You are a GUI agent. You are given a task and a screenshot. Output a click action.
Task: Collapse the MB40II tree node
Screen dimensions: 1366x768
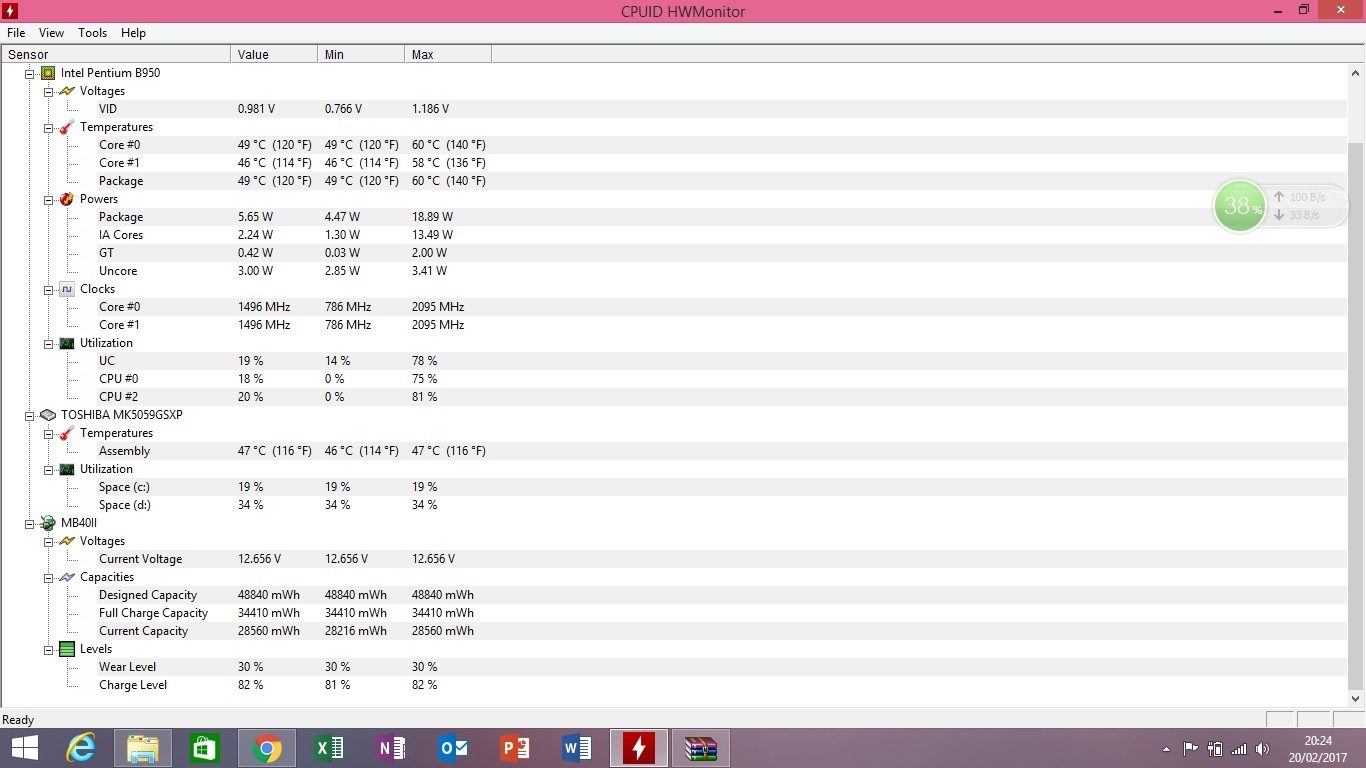(x=30, y=523)
